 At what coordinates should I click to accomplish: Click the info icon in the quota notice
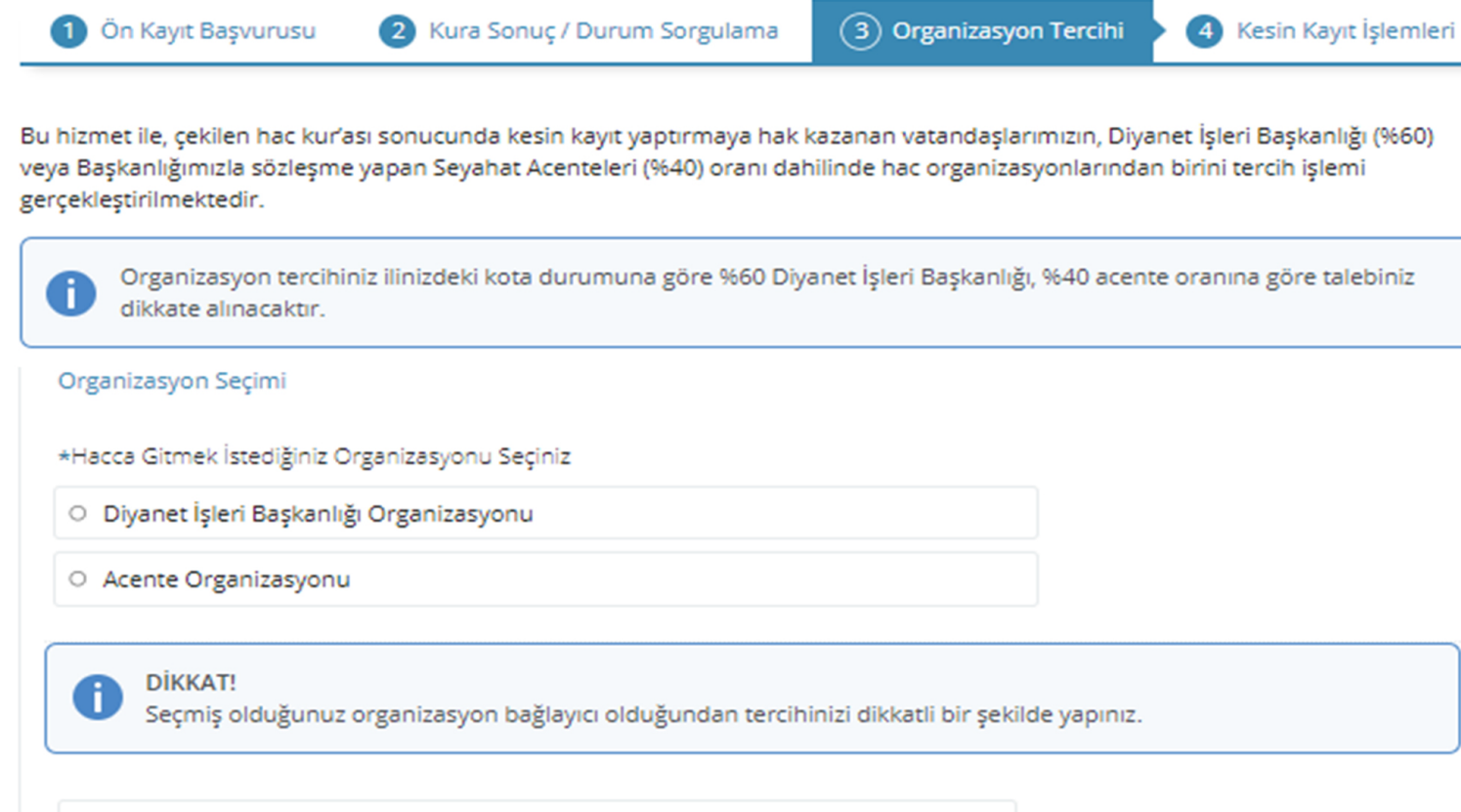click(72, 292)
